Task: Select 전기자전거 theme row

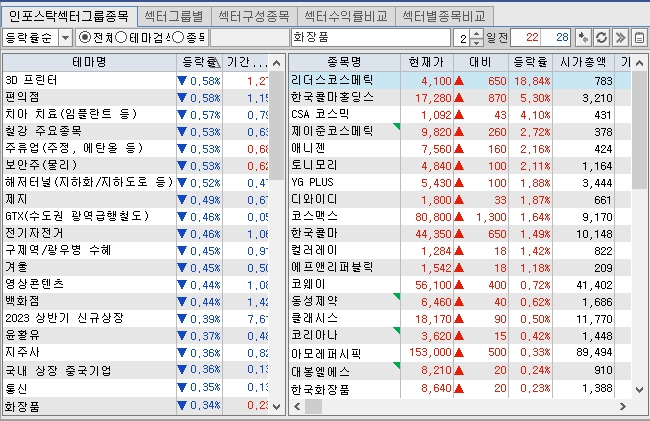Action: point(136,233)
